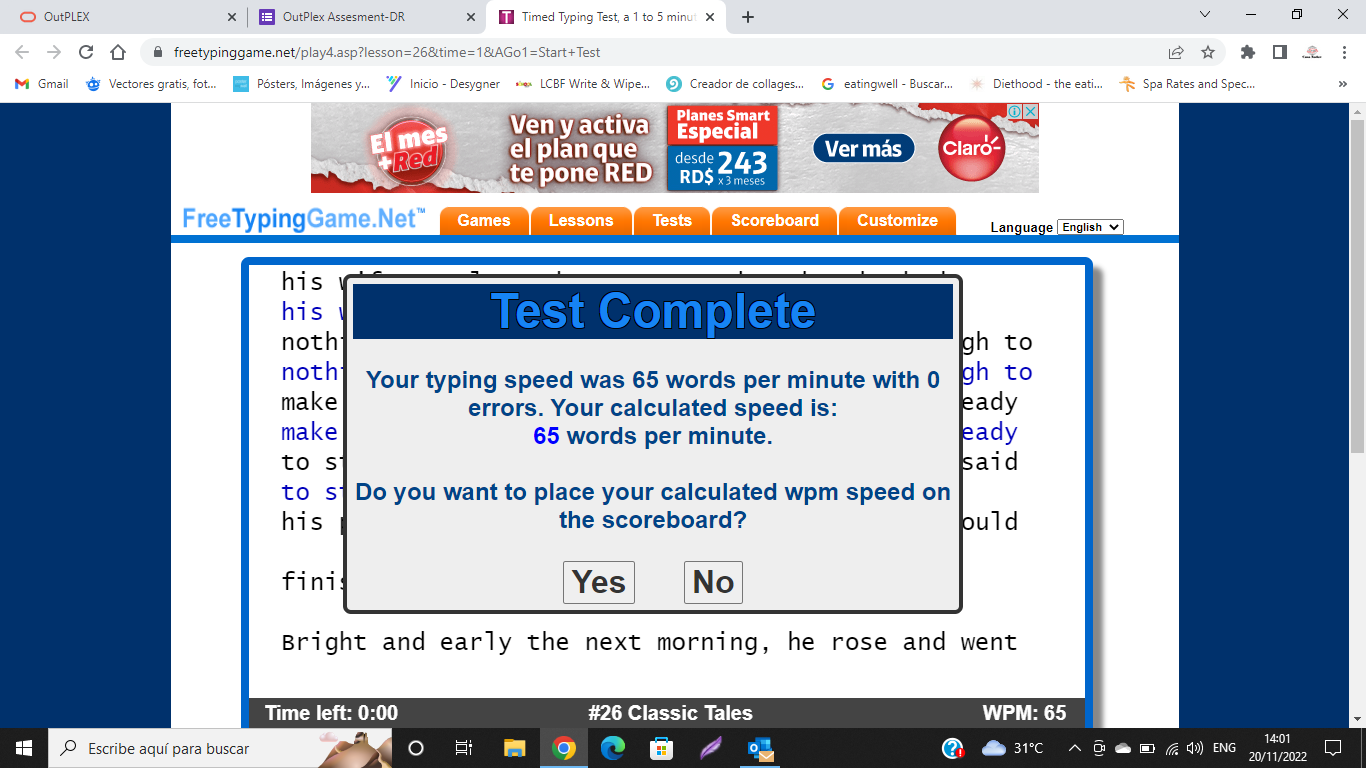Screen dimensions: 1366x768
Task: Reload the typing test page
Action: [86, 52]
